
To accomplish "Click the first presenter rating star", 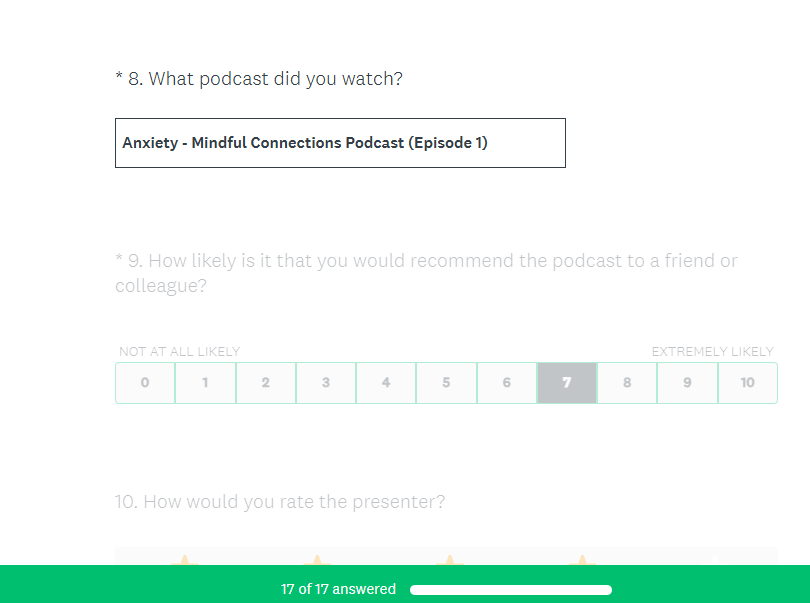I will click(183, 560).
